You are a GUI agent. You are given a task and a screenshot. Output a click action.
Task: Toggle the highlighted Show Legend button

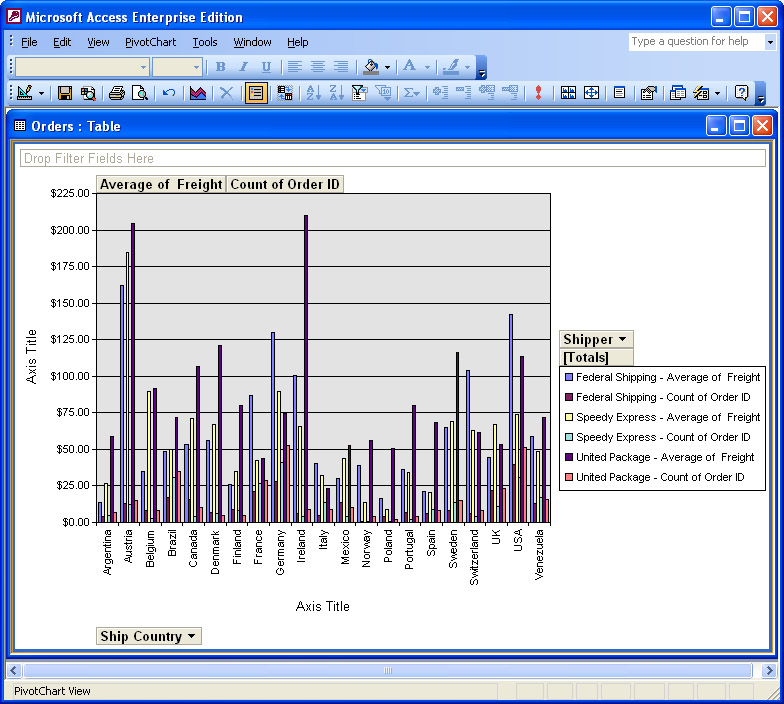pos(256,93)
